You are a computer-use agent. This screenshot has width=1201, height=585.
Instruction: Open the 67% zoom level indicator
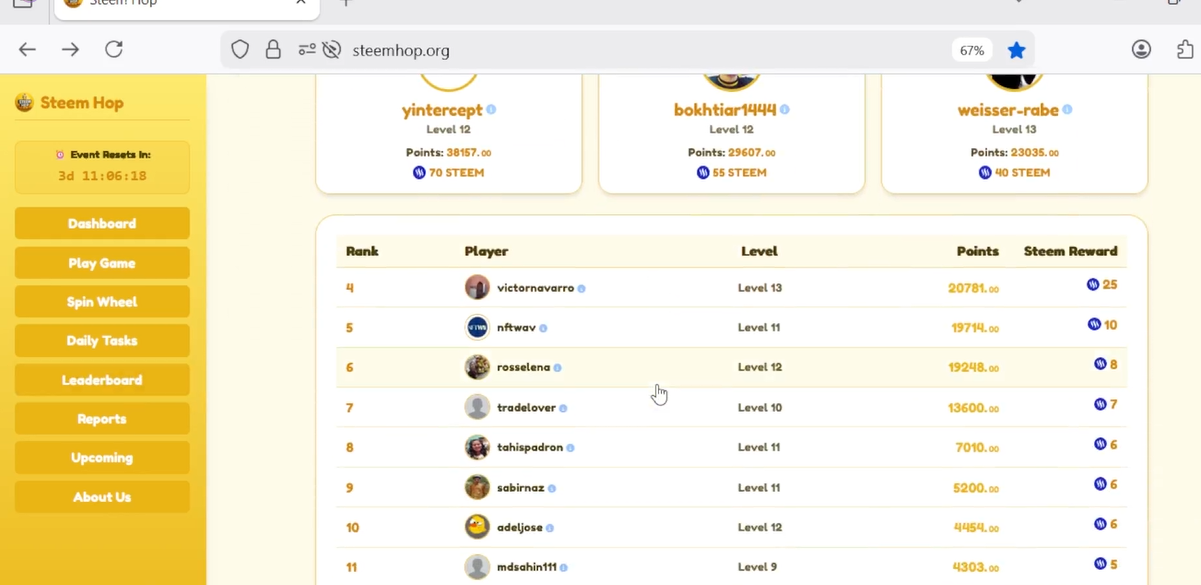[x=971, y=50]
